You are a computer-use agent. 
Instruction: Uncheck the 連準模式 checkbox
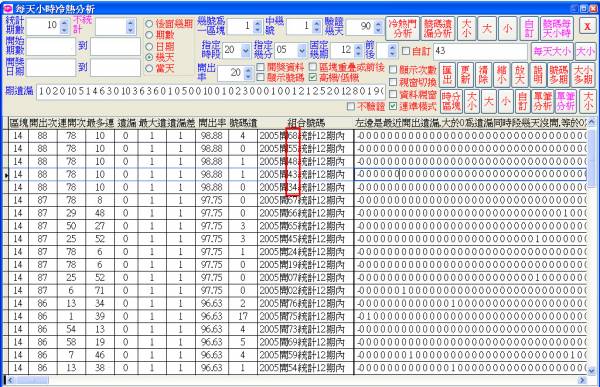[x=393, y=106]
